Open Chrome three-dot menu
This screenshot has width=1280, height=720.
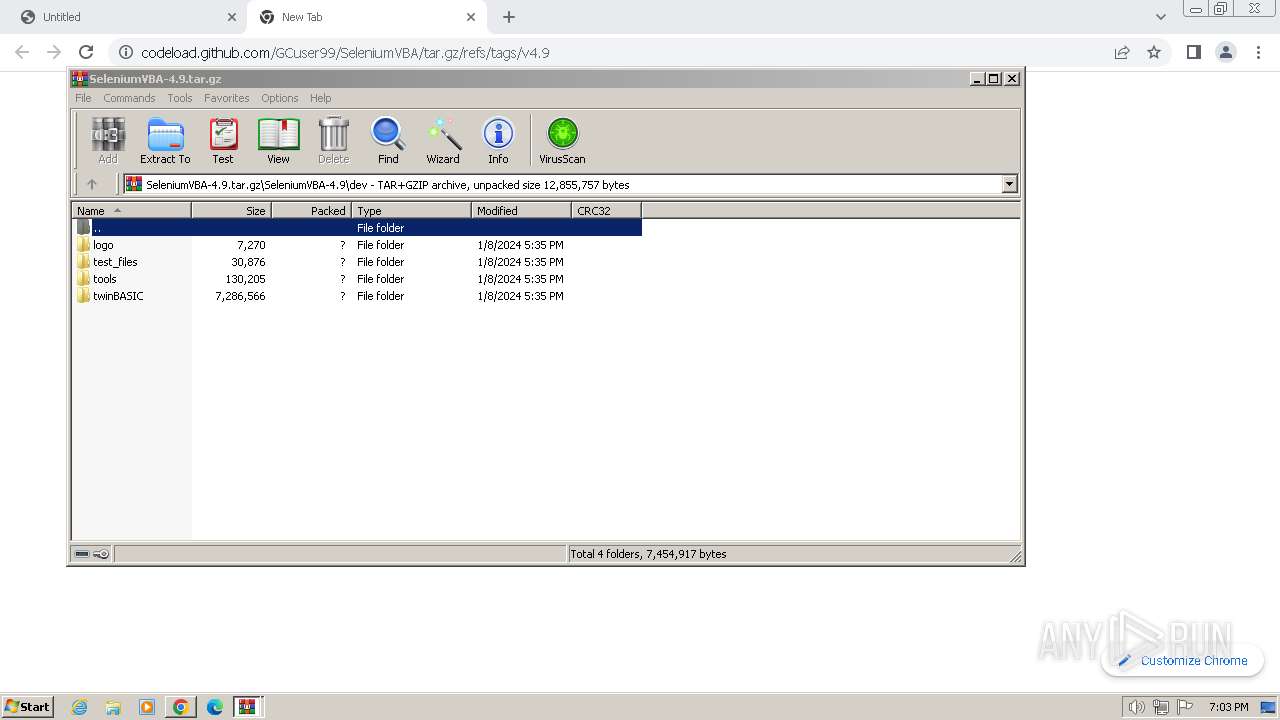point(1259,52)
